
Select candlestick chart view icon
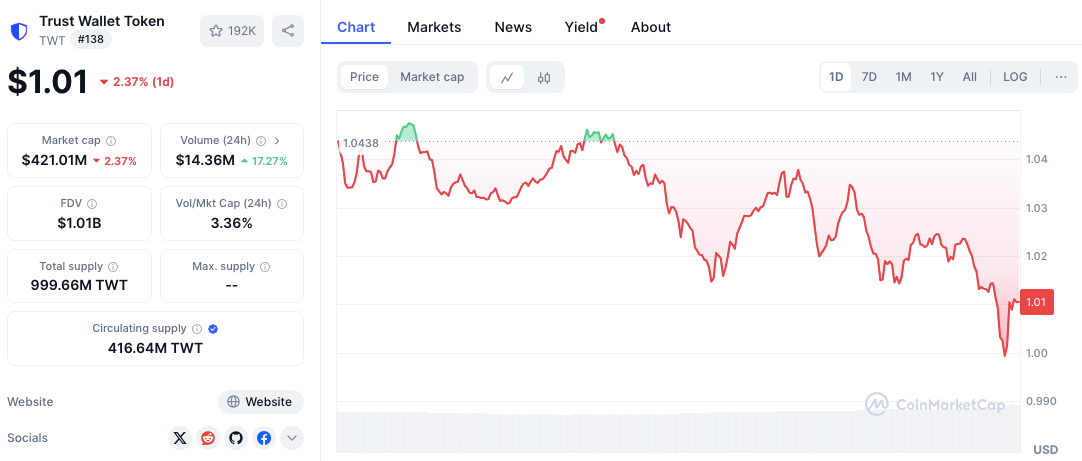pyautogui.click(x=544, y=77)
